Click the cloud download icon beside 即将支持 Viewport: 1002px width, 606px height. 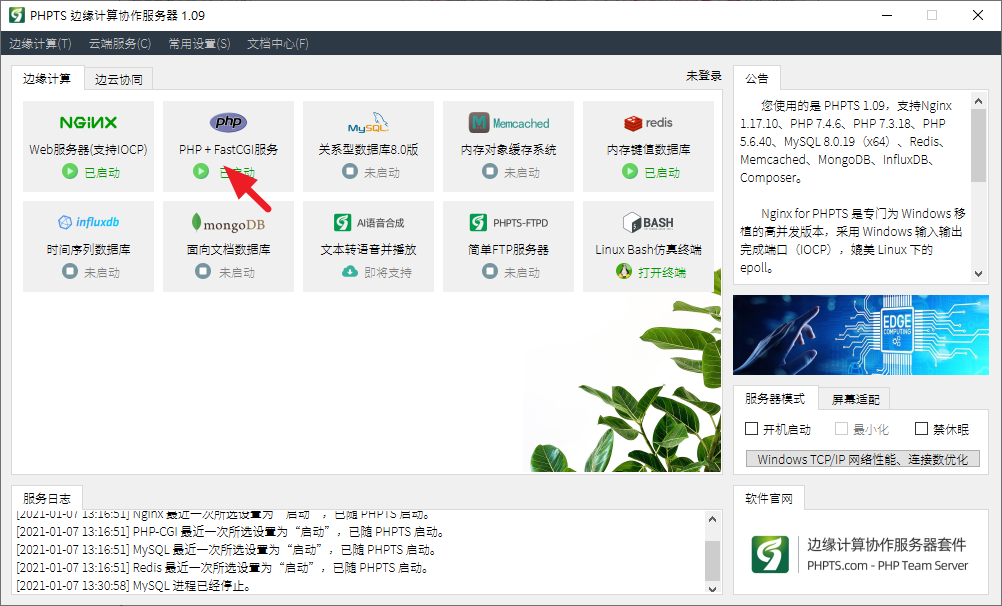coord(350,272)
